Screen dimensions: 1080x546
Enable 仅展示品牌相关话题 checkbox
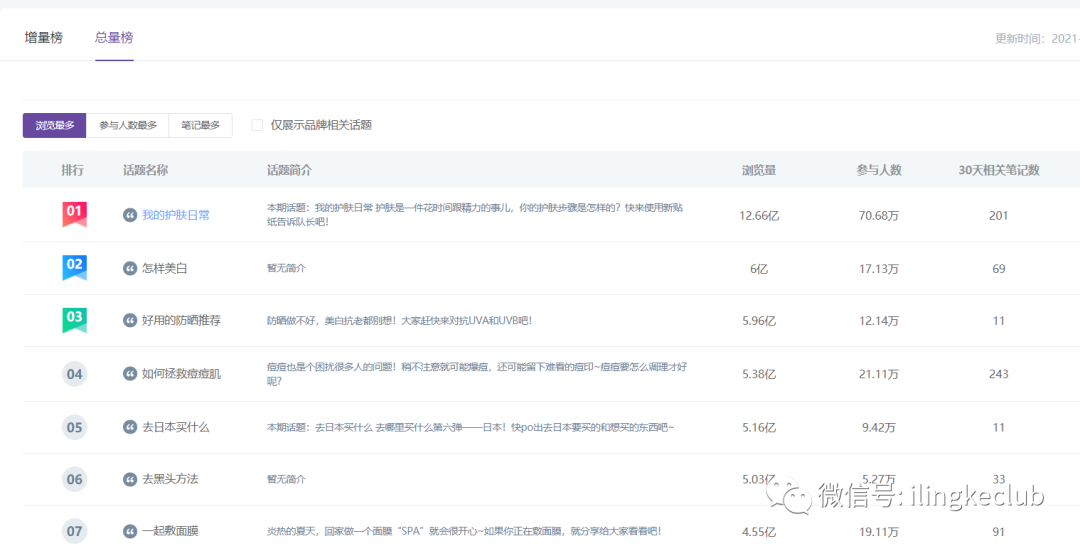click(257, 125)
